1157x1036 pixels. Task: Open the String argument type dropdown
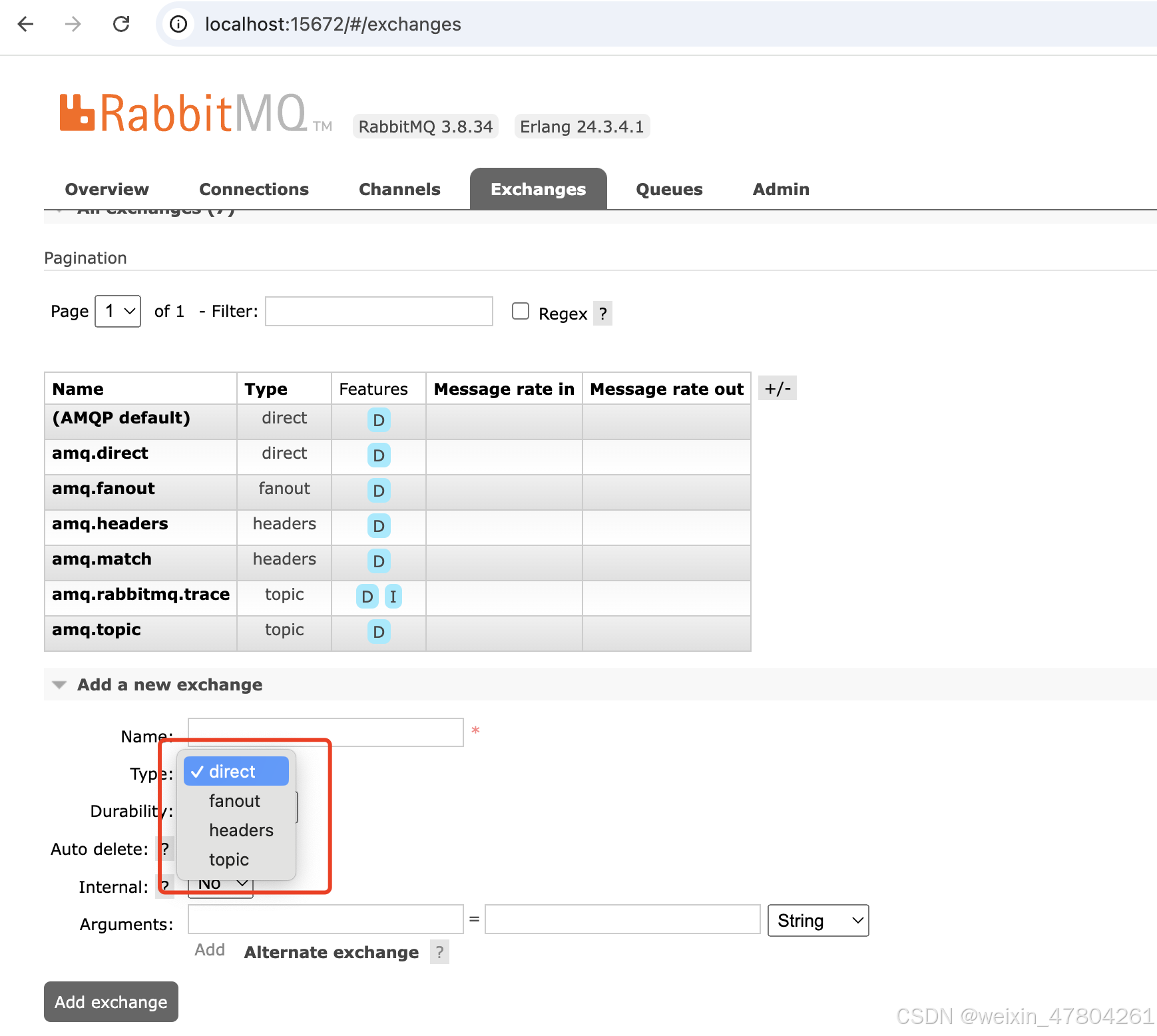[x=818, y=920]
